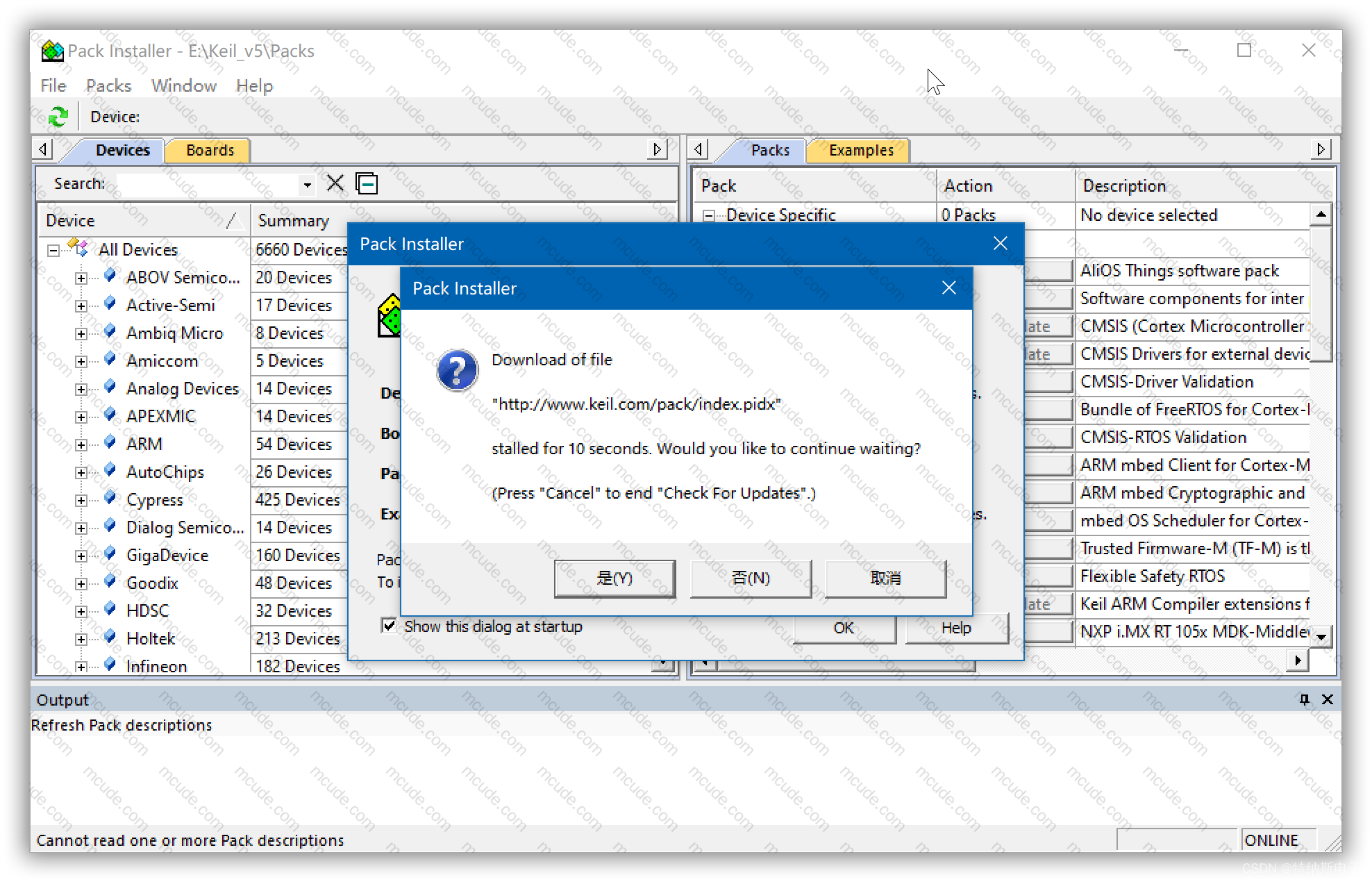Expand the ARM device tree node
Image resolution: width=1372 pixels, height=882 pixels.
point(81,444)
